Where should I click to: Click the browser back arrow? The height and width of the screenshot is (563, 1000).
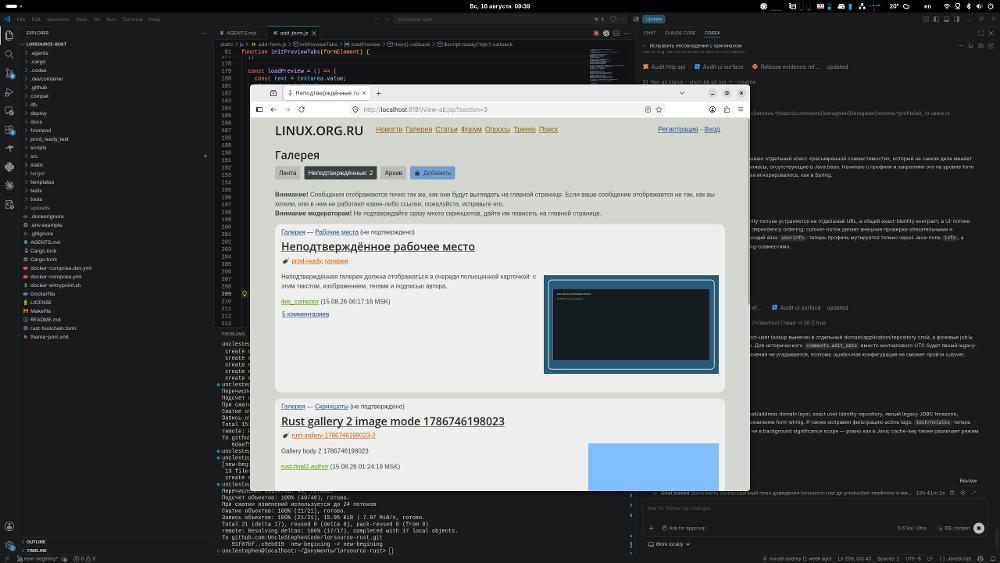(274, 110)
